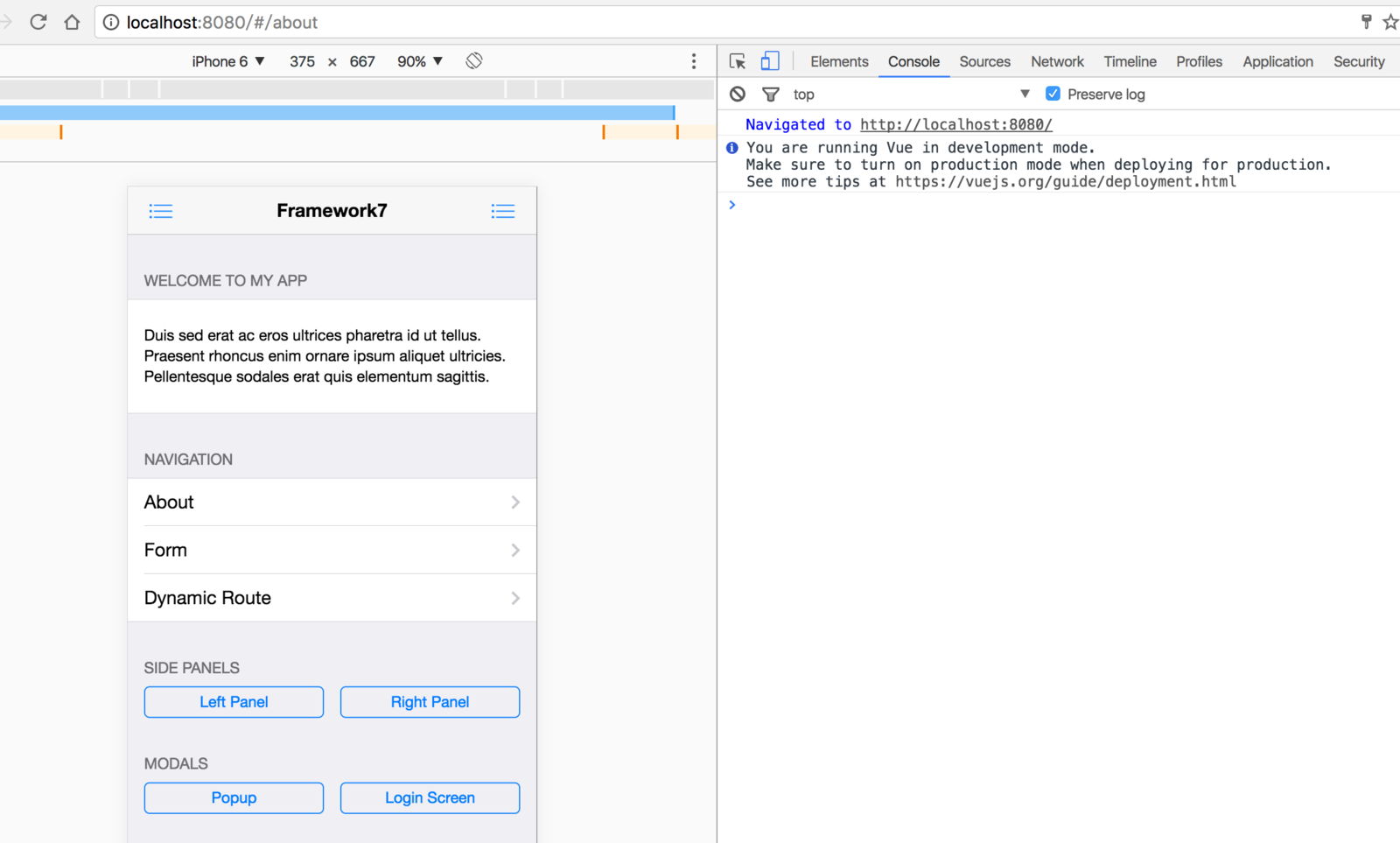This screenshot has width=1400, height=843.
Task: Open right panel via navbar menu icon
Action: (x=503, y=211)
